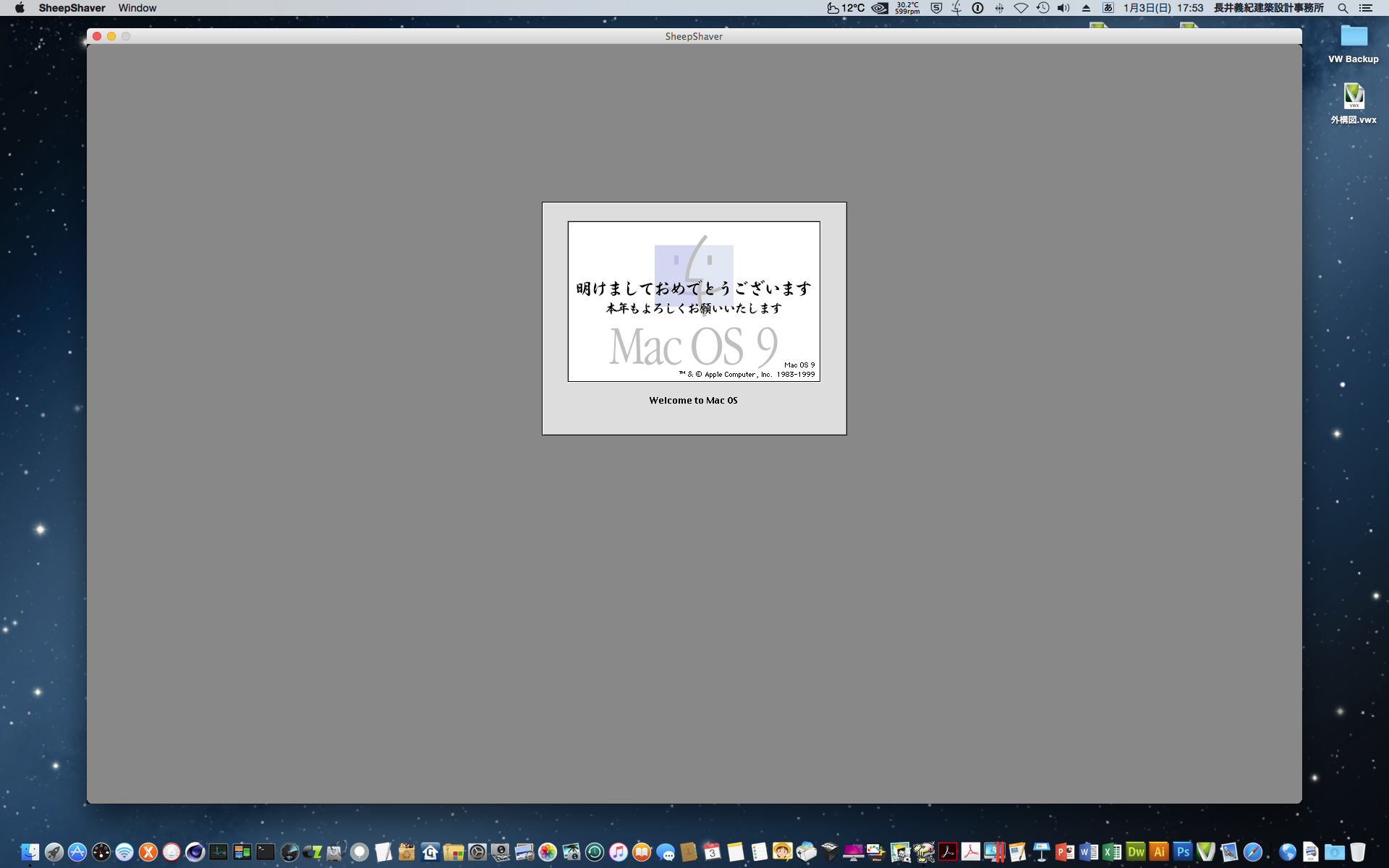Image resolution: width=1389 pixels, height=868 pixels.
Task: Open iBooks from the Dock
Action: 642,852
